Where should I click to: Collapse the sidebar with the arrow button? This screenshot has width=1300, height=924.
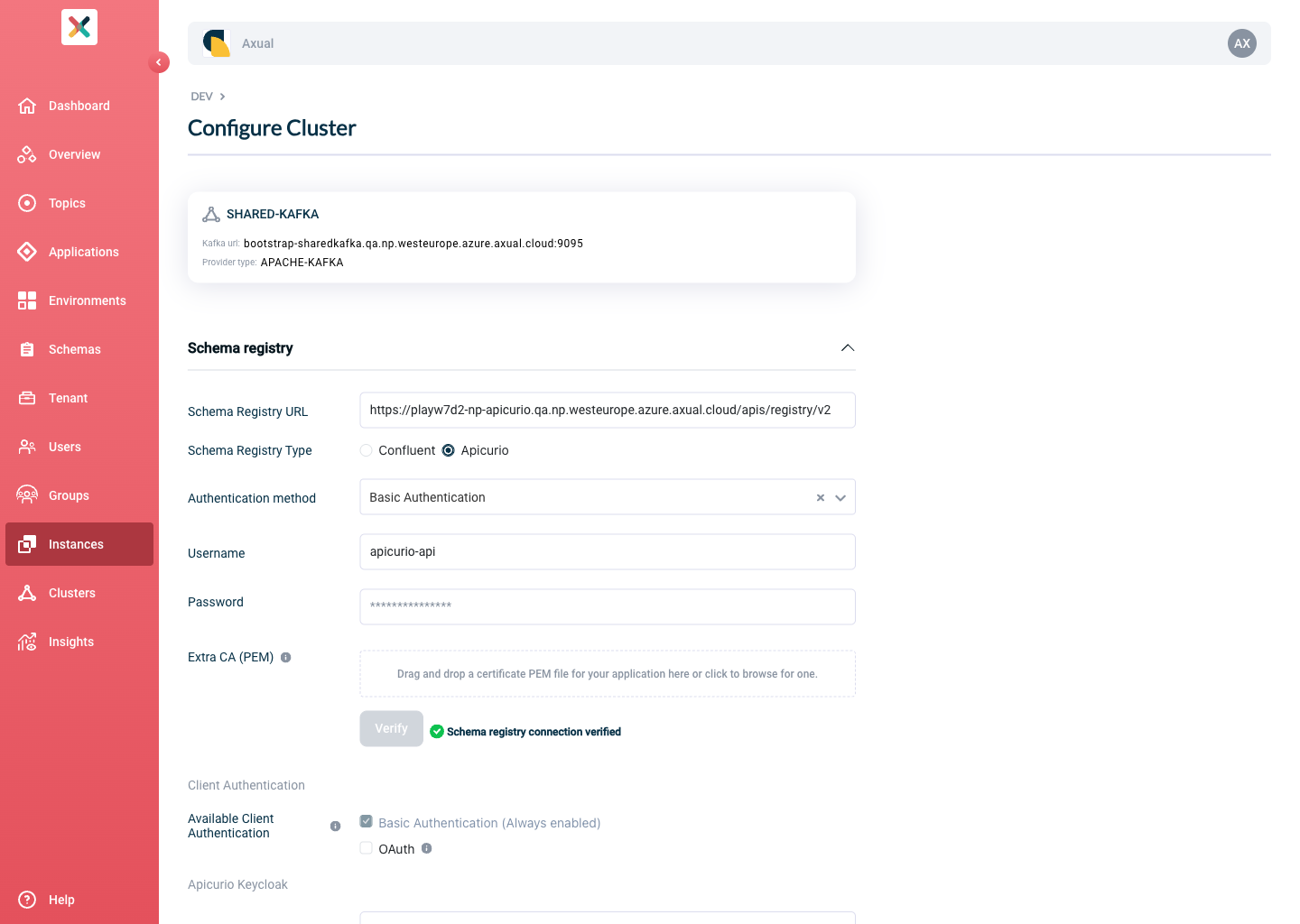pos(159,62)
